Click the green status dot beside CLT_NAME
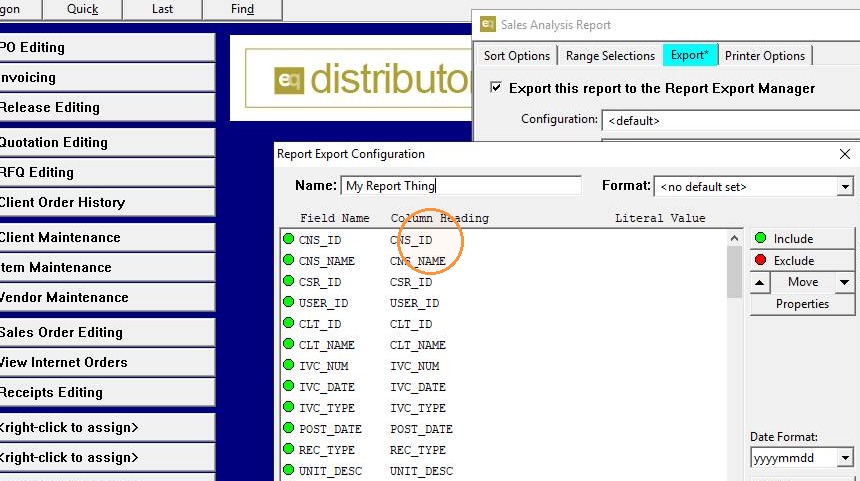860x481 pixels. (x=288, y=344)
